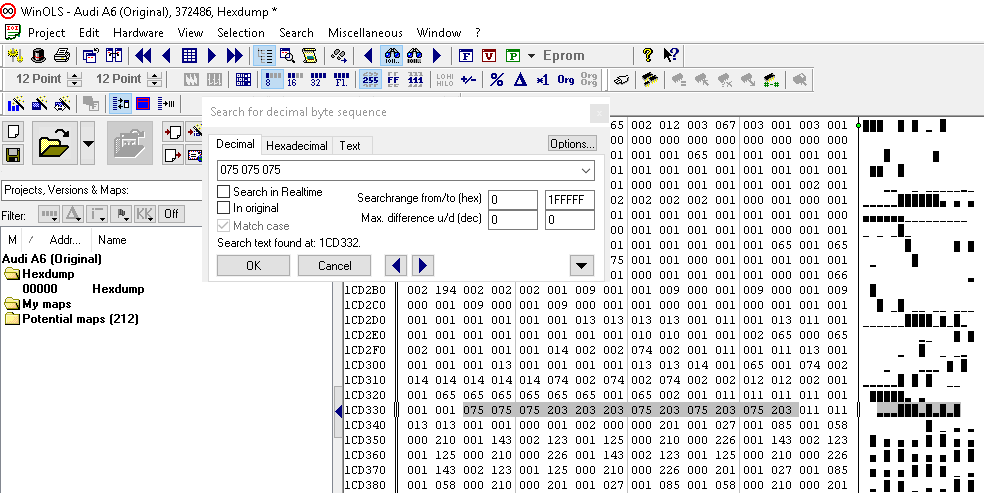
Task: Open dropdown arrow beside open folder
Action: (88, 143)
